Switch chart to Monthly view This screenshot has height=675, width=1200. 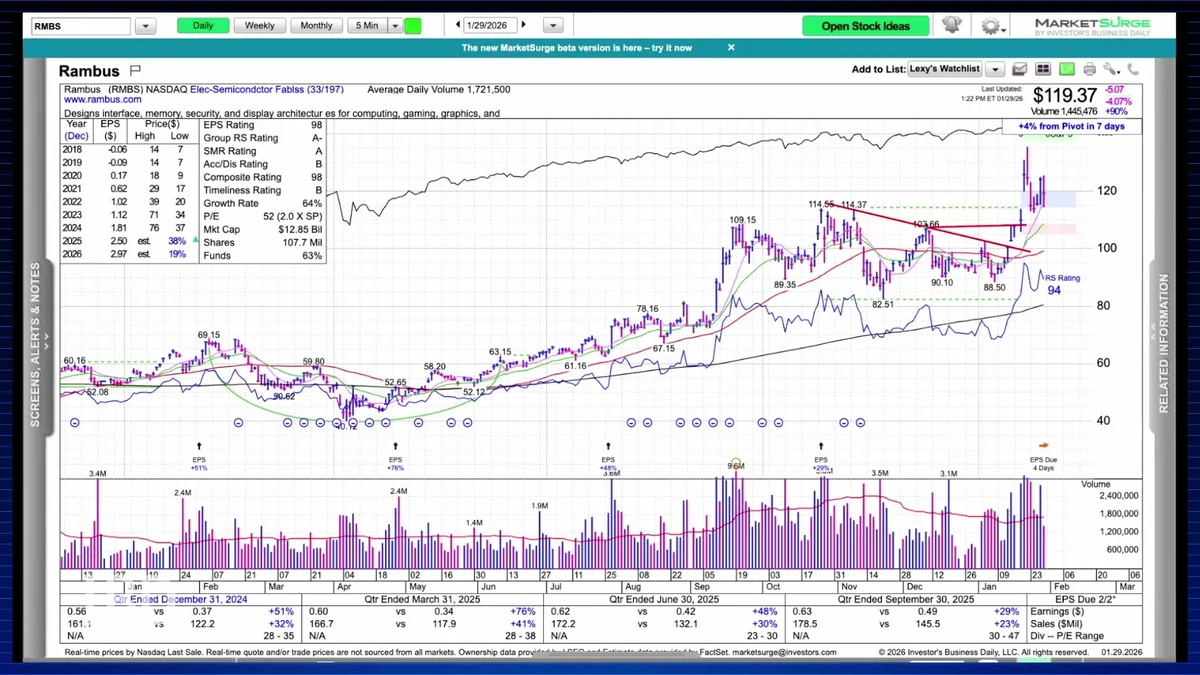pos(316,26)
